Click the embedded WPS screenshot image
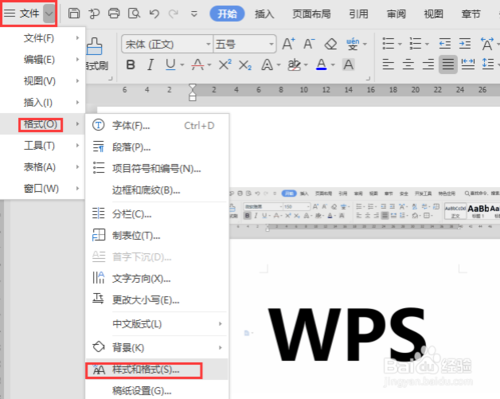 tap(365, 293)
